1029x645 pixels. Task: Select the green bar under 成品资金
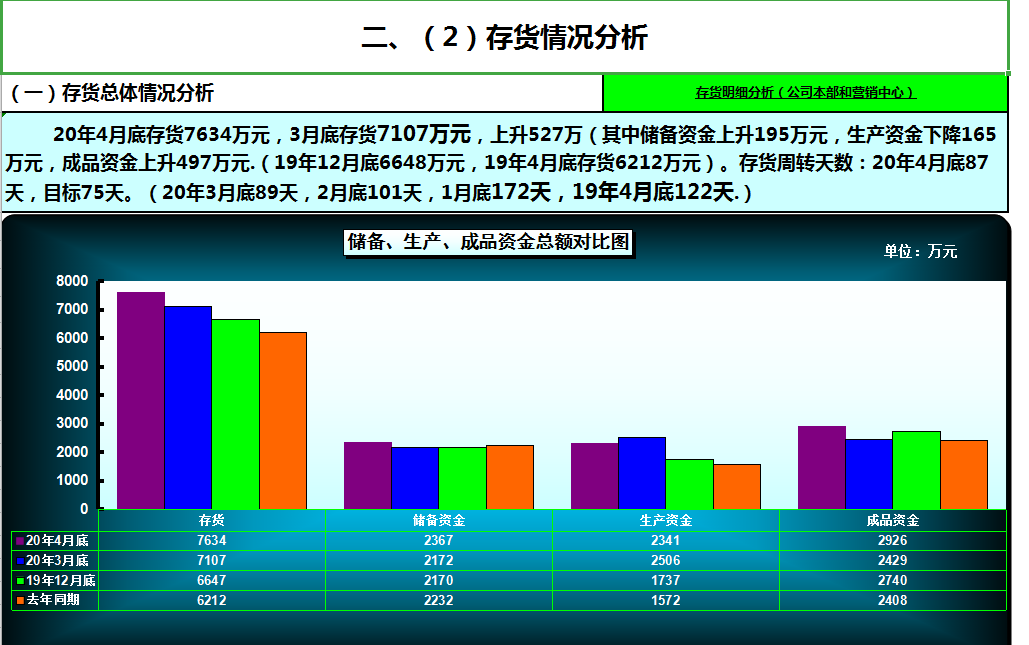coord(916,470)
